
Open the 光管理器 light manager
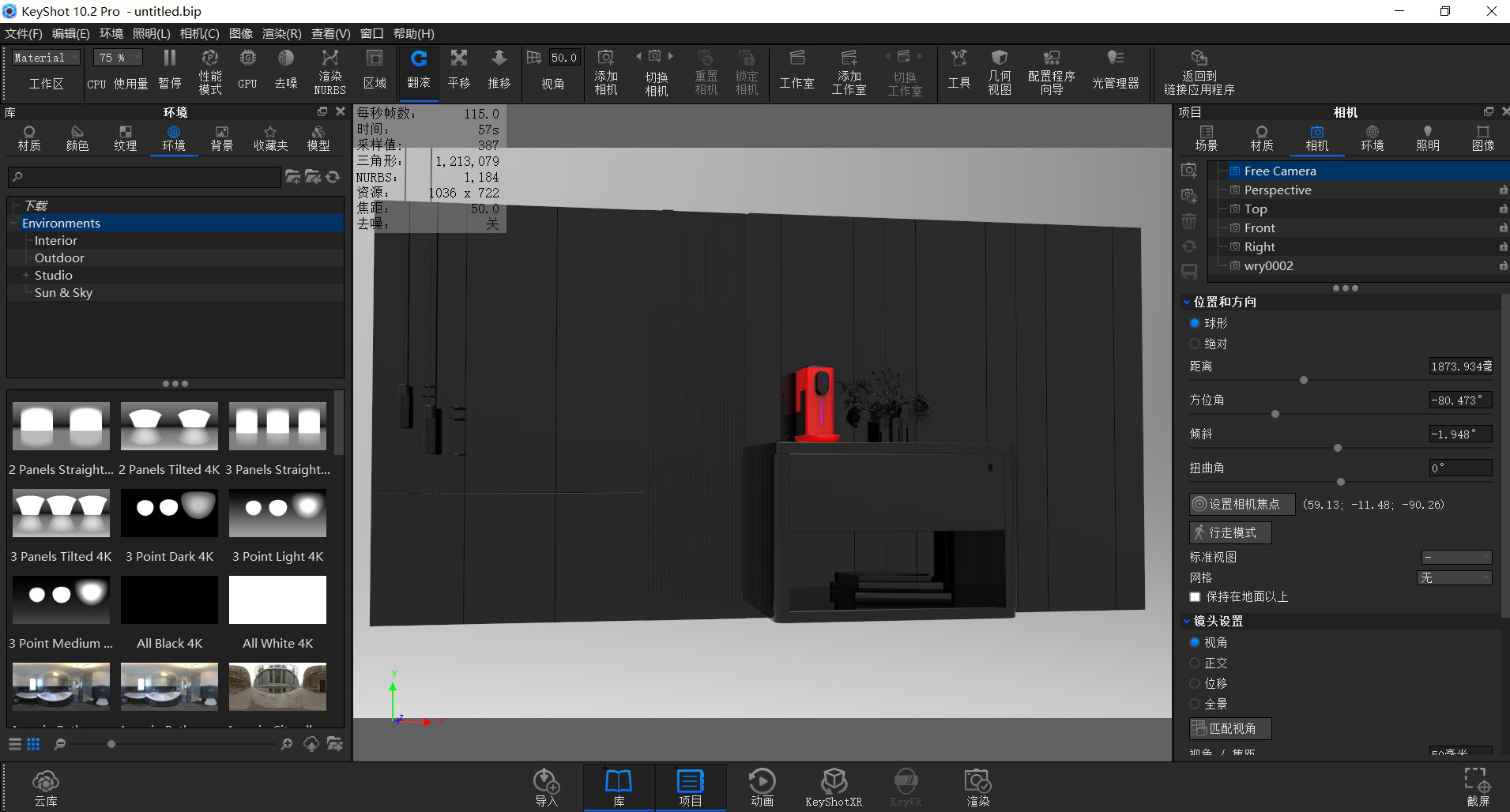point(1115,70)
